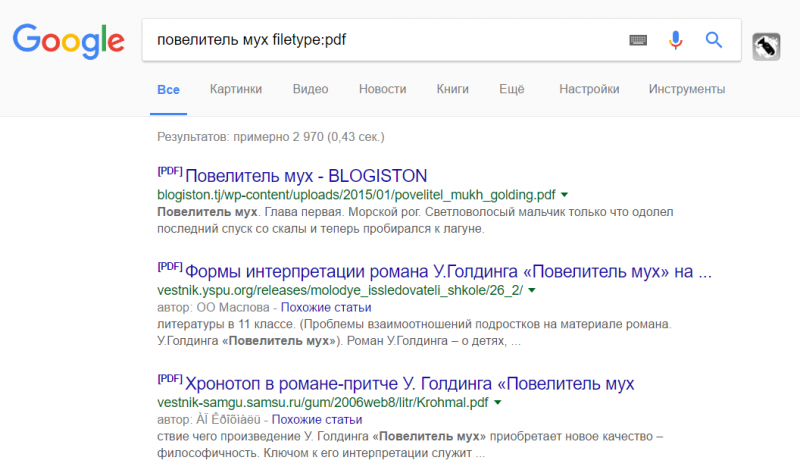Show the Инструменты search tools
The image size is (800, 473).
point(686,89)
